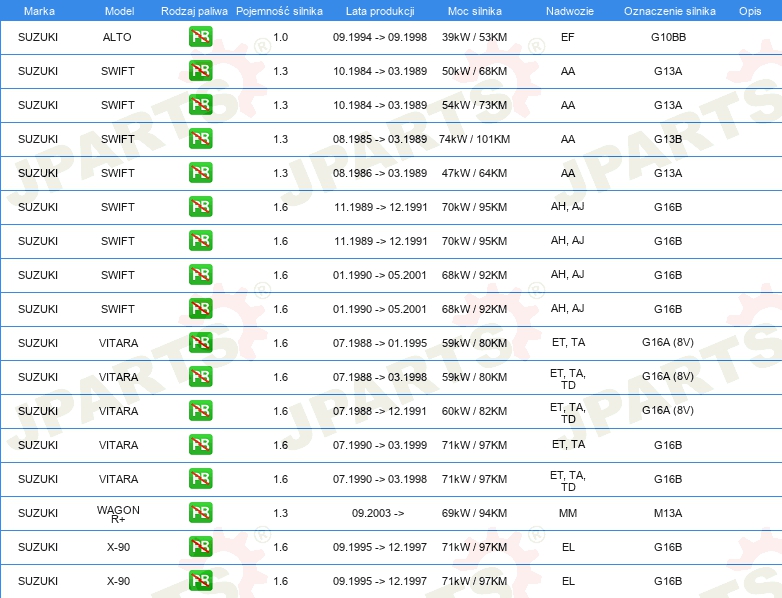Image resolution: width=782 pixels, height=598 pixels.
Task: Select the M13A engine code cell
Action: 668,513
